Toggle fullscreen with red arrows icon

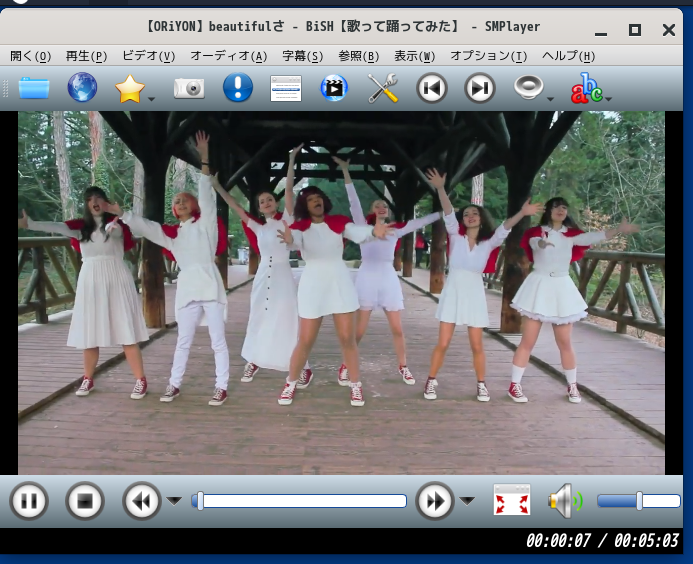pos(512,499)
